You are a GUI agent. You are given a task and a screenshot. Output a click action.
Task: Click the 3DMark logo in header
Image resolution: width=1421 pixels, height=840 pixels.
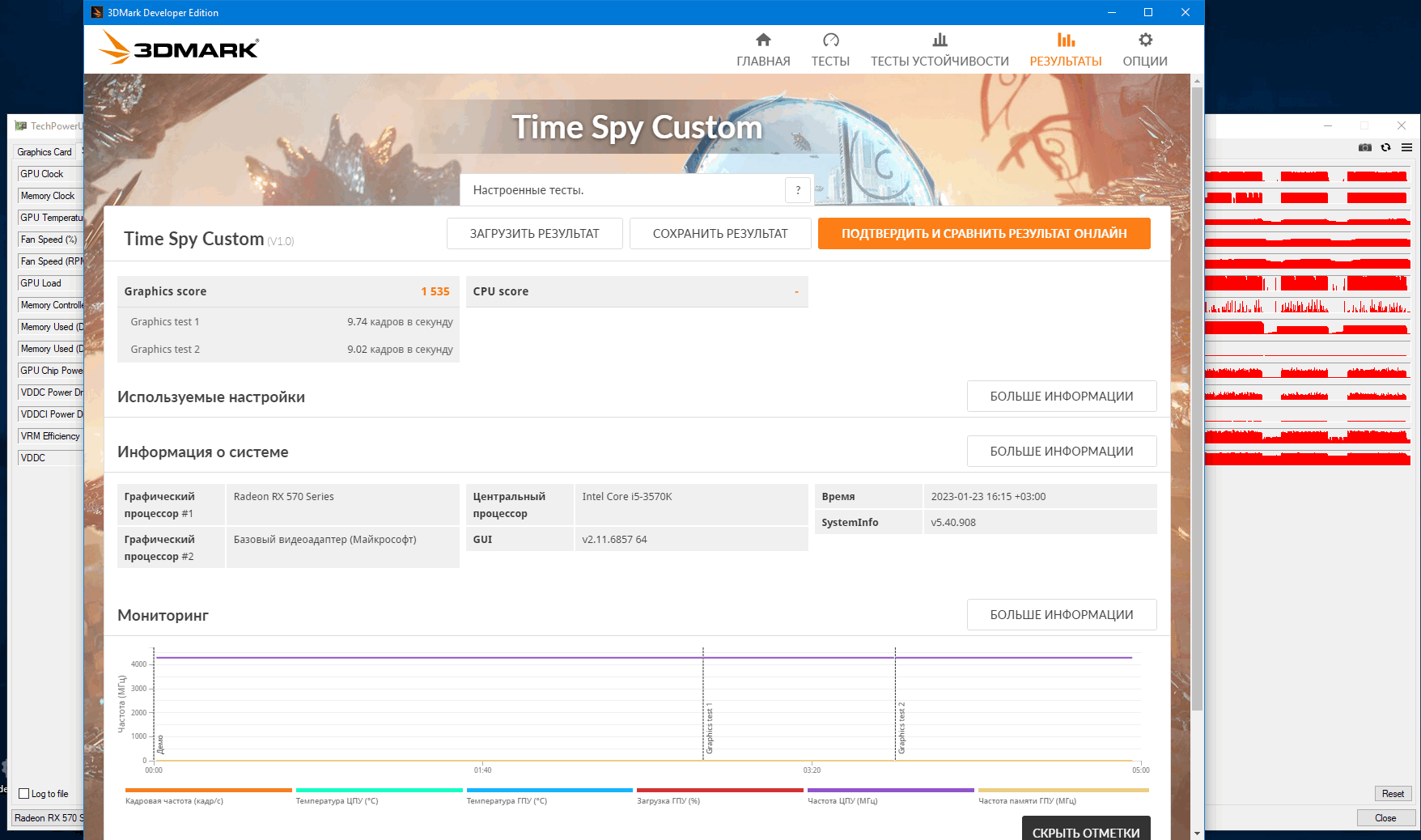coord(179,48)
